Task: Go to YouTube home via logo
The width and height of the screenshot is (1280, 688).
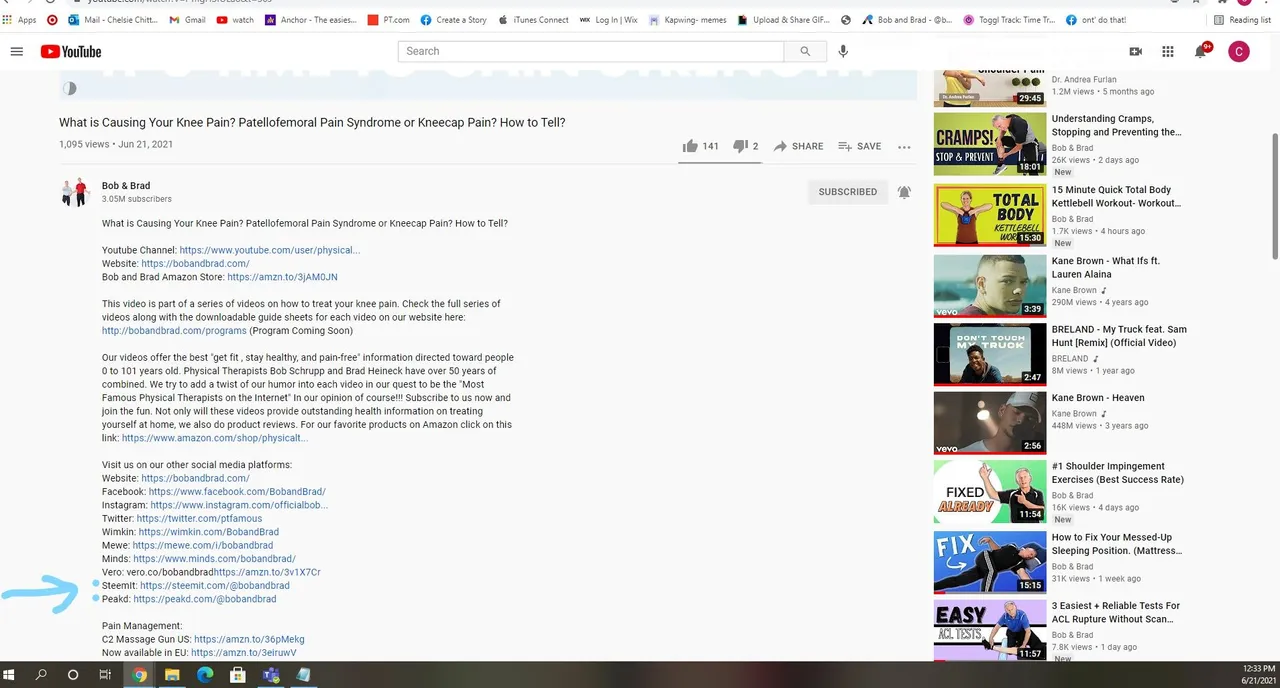Action: [71, 51]
